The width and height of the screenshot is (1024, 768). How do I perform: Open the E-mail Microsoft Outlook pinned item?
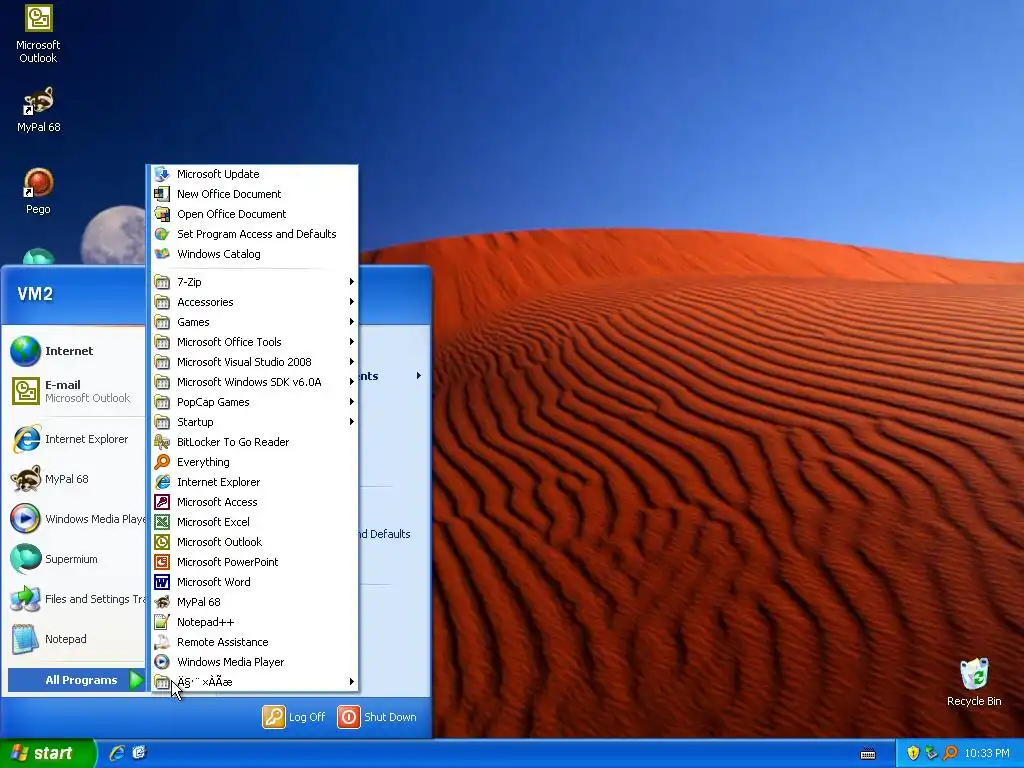76,391
